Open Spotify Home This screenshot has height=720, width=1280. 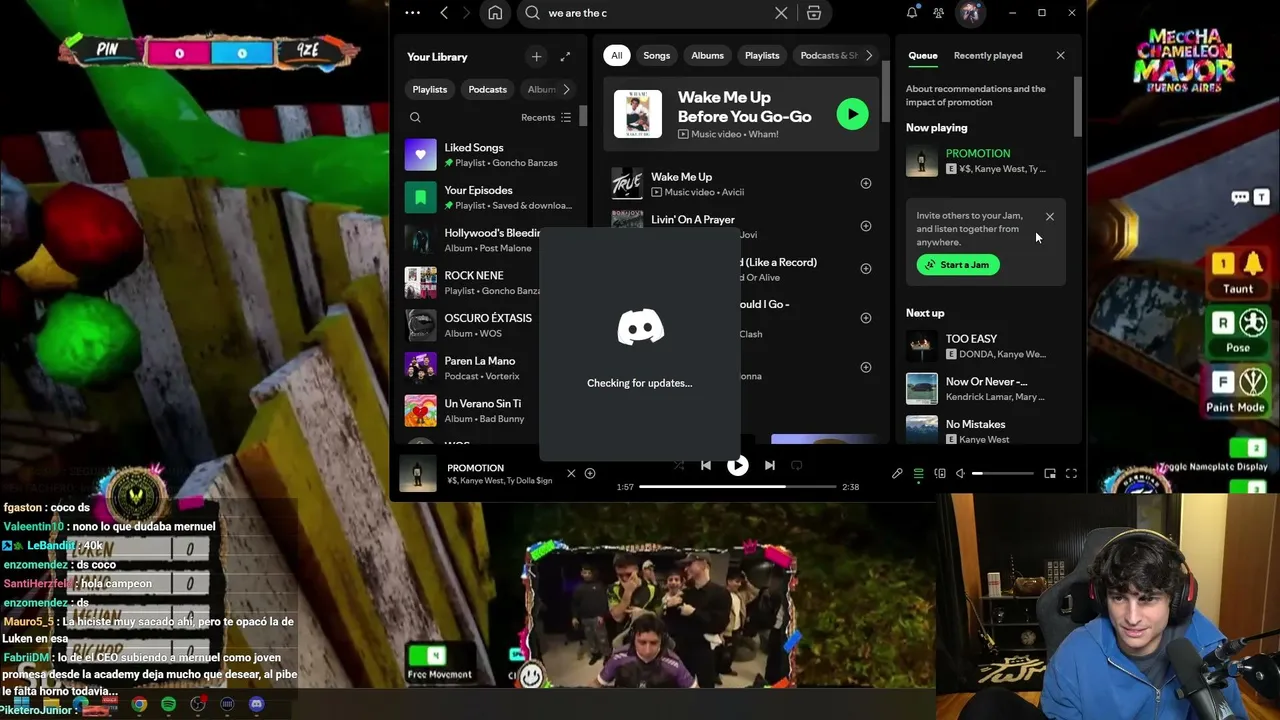(x=495, y=13)
